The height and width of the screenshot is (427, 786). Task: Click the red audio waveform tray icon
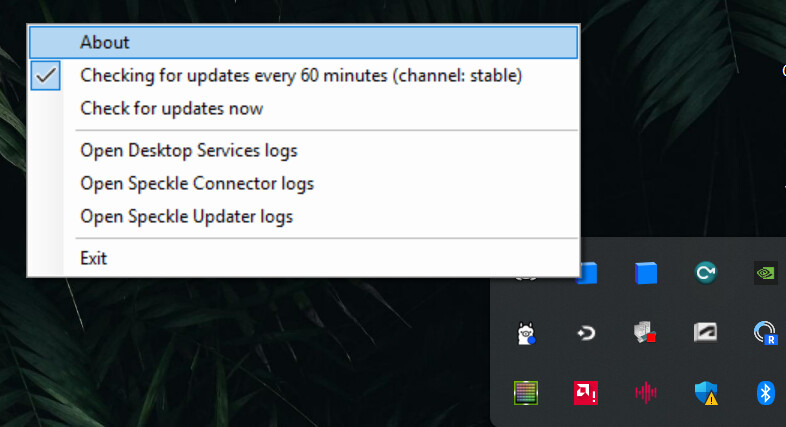click(646, 392)
